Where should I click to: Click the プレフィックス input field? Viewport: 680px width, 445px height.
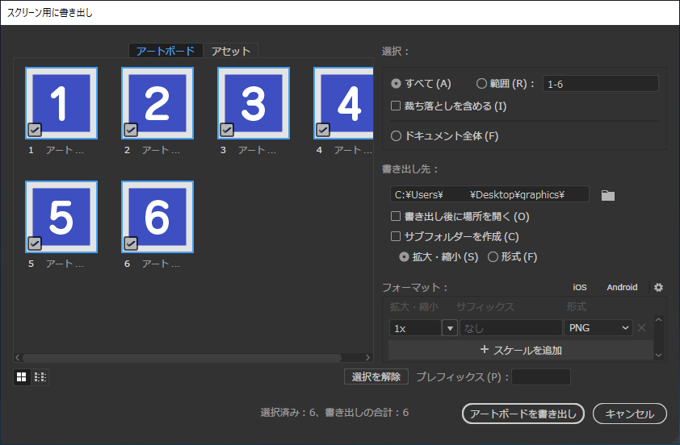point(541,376)
